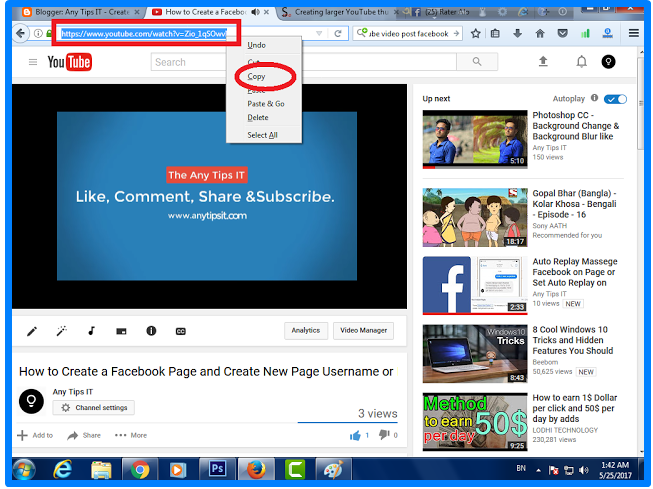Open Photoshop from the taskbar

pos(217,469)
